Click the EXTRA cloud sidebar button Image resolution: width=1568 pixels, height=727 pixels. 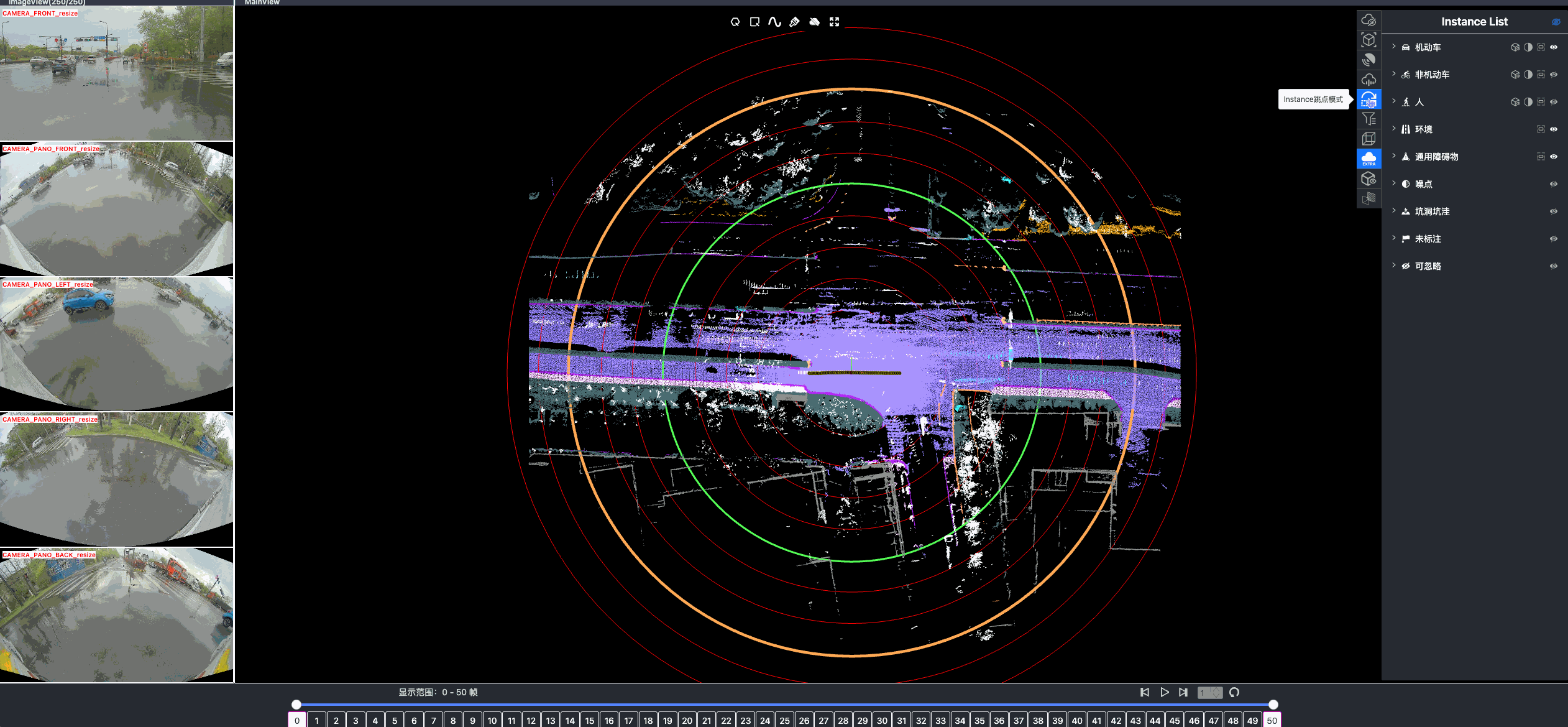pyautogui.click(x=1369, y=159)
